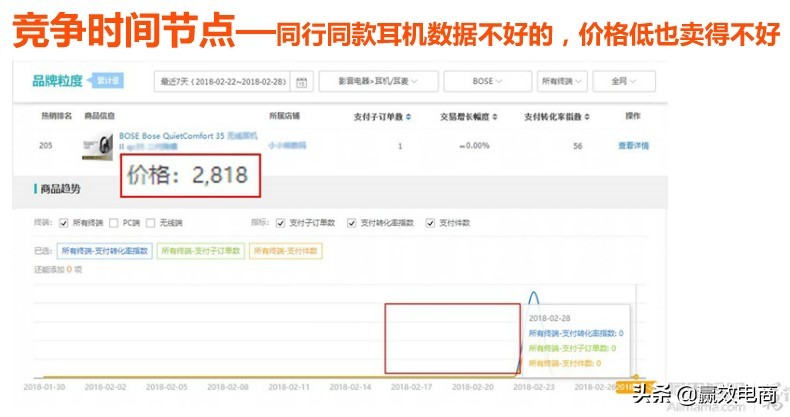Screen dimensions: 790x417
Task: Enable the PC端 checkbox
Action: [x=113, y=223]
